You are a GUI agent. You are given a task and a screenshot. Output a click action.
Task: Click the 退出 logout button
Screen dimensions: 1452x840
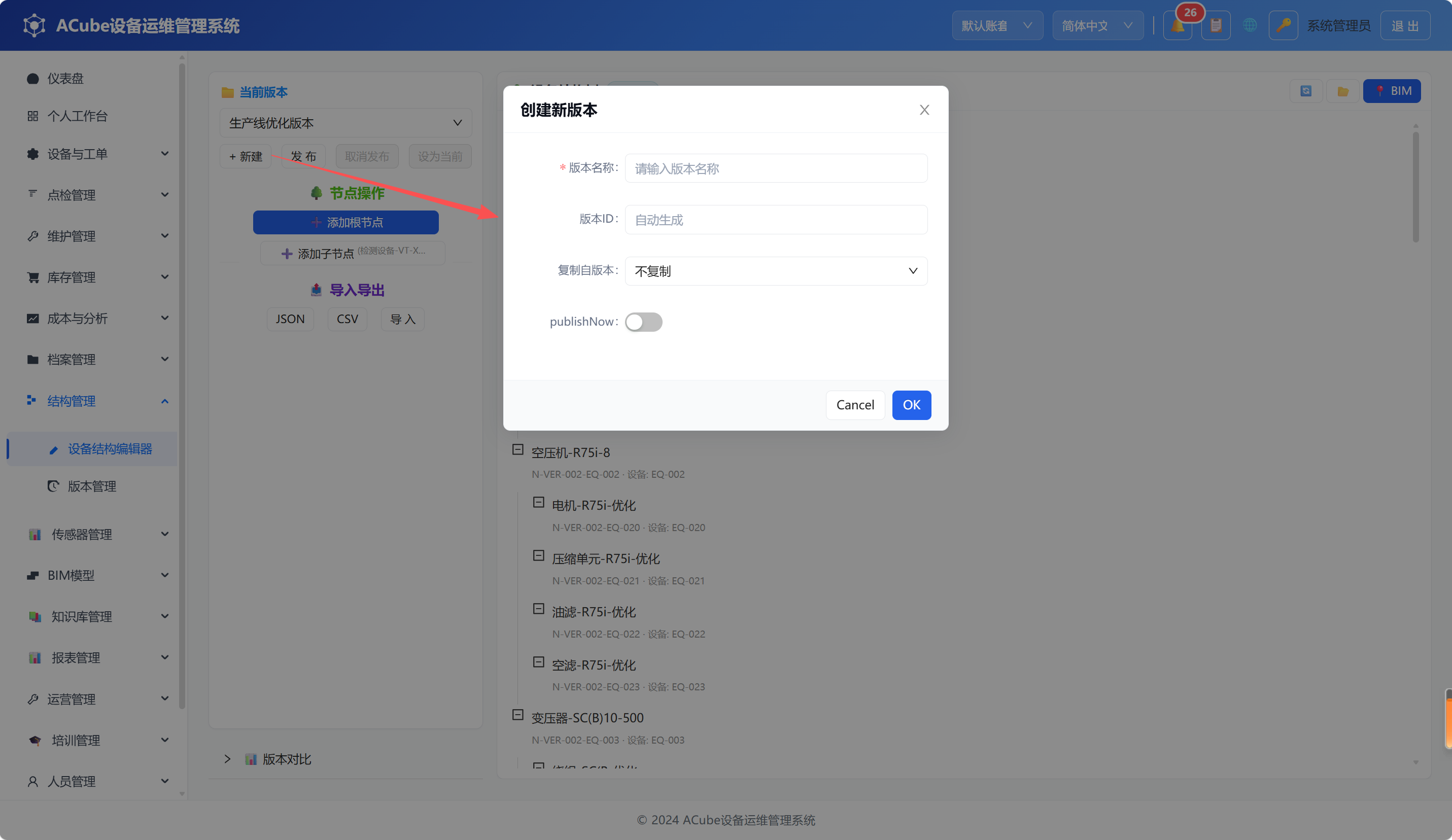(1405, 26)
